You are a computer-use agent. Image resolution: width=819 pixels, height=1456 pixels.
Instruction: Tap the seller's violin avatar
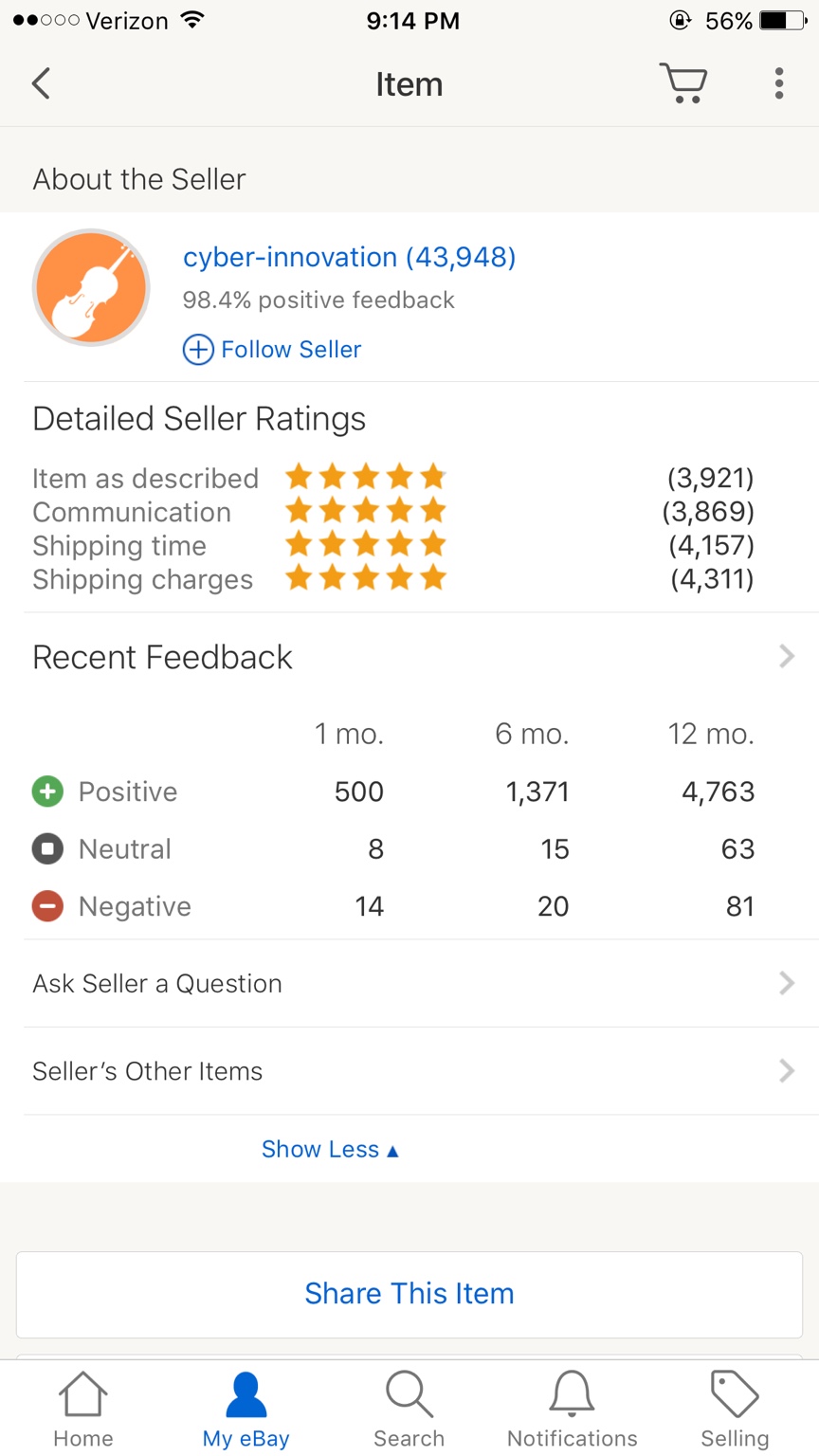coord(91,287)
